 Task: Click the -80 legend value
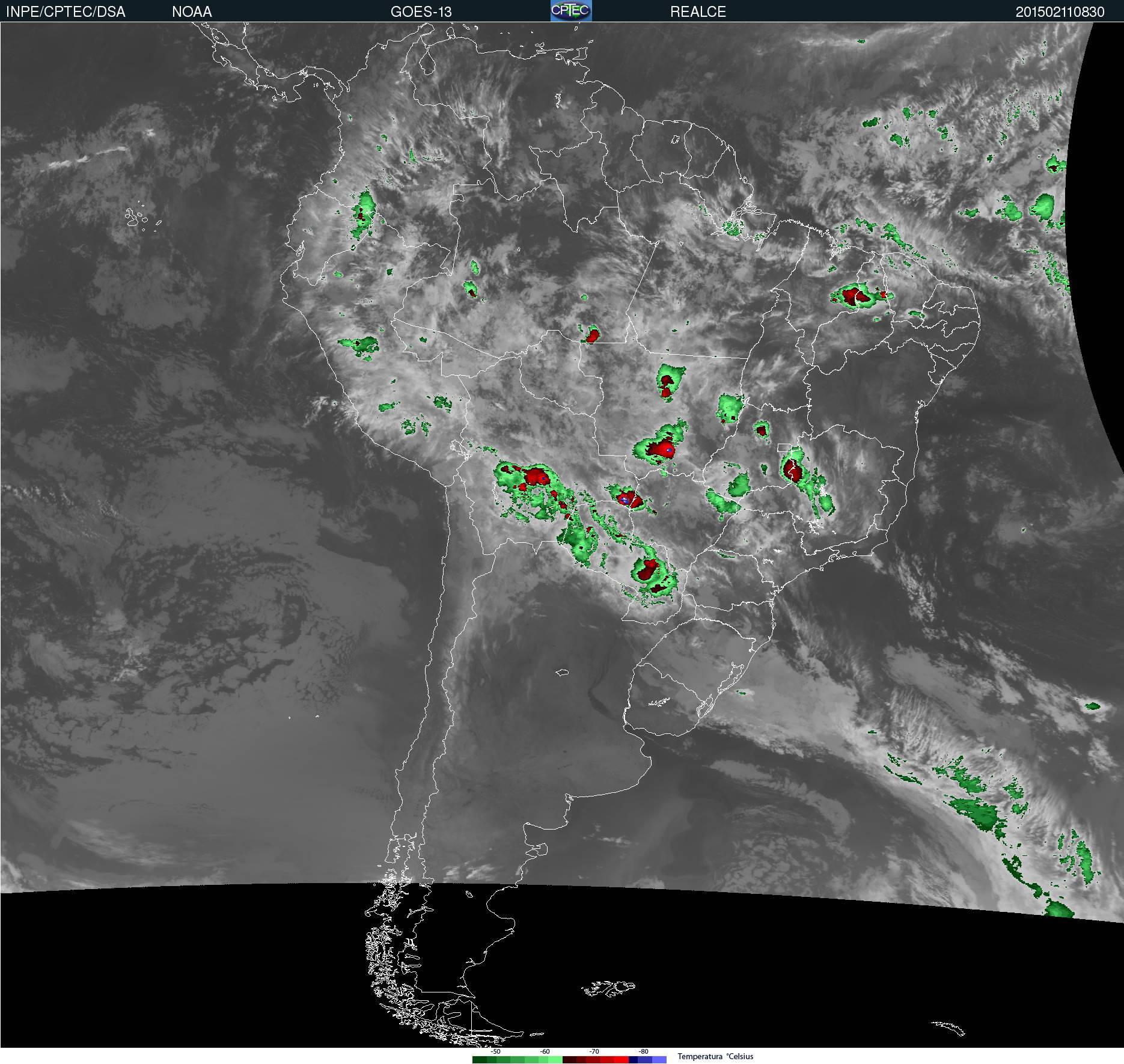[x=643, y=1051]
